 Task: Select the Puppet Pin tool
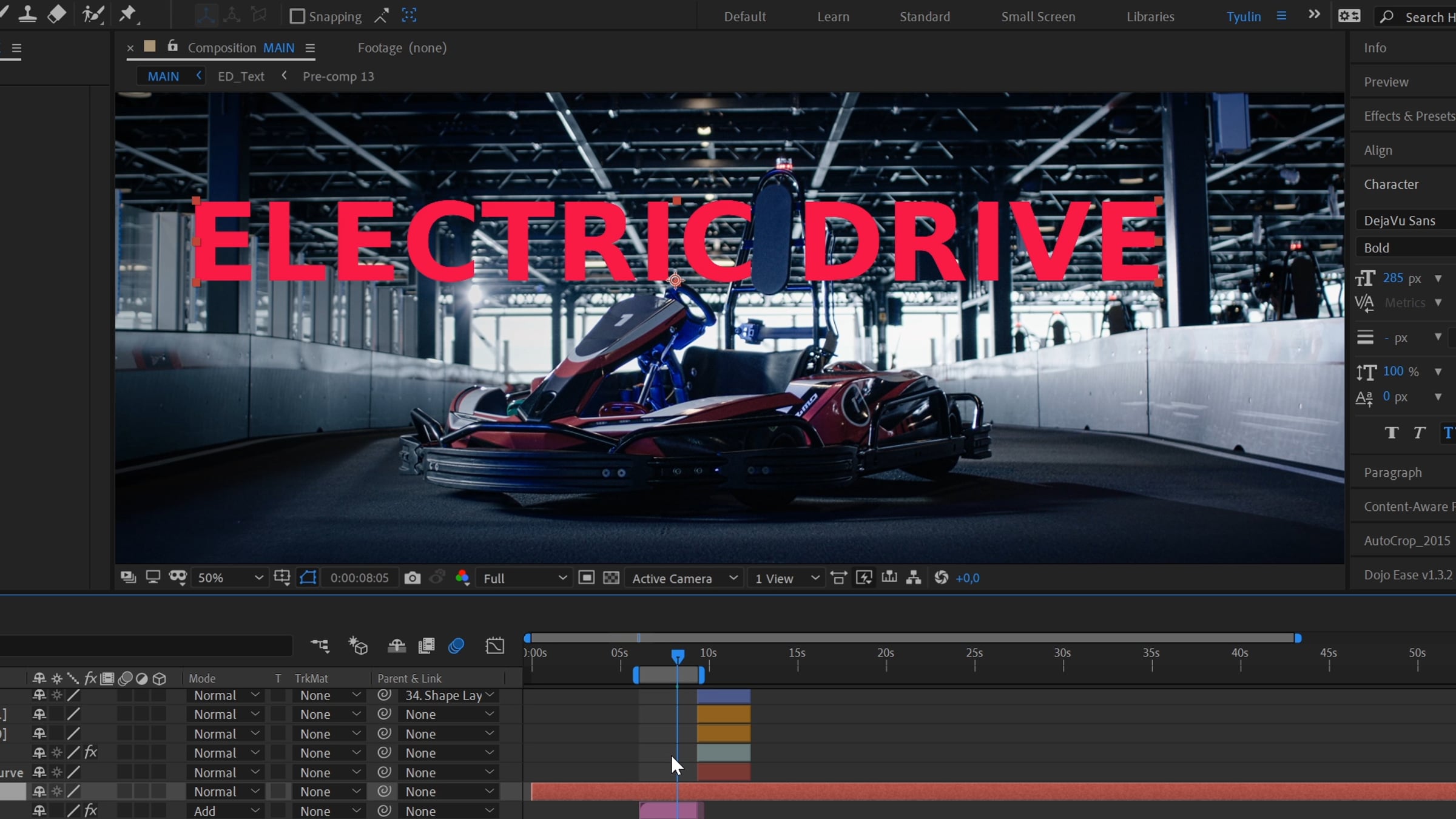click(128, 15)
